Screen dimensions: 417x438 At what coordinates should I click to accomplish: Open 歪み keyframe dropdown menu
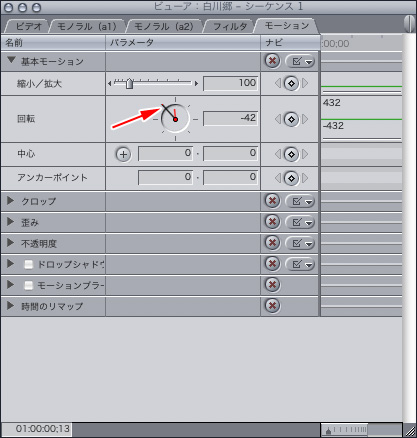[300, 222]
